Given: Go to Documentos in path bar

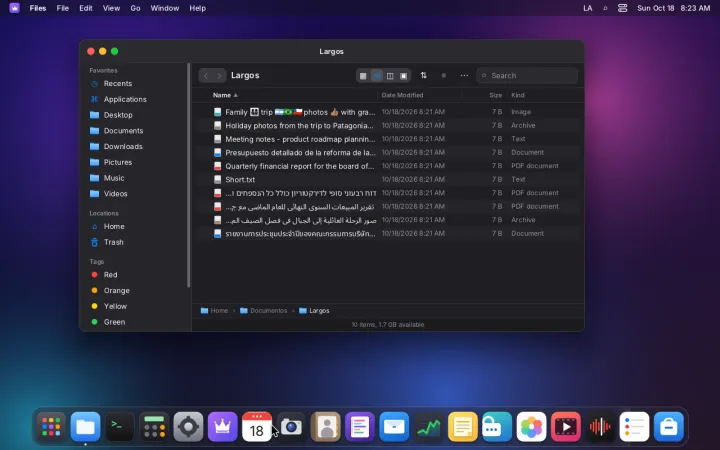Looking at the screenshot, I should 264,310.
